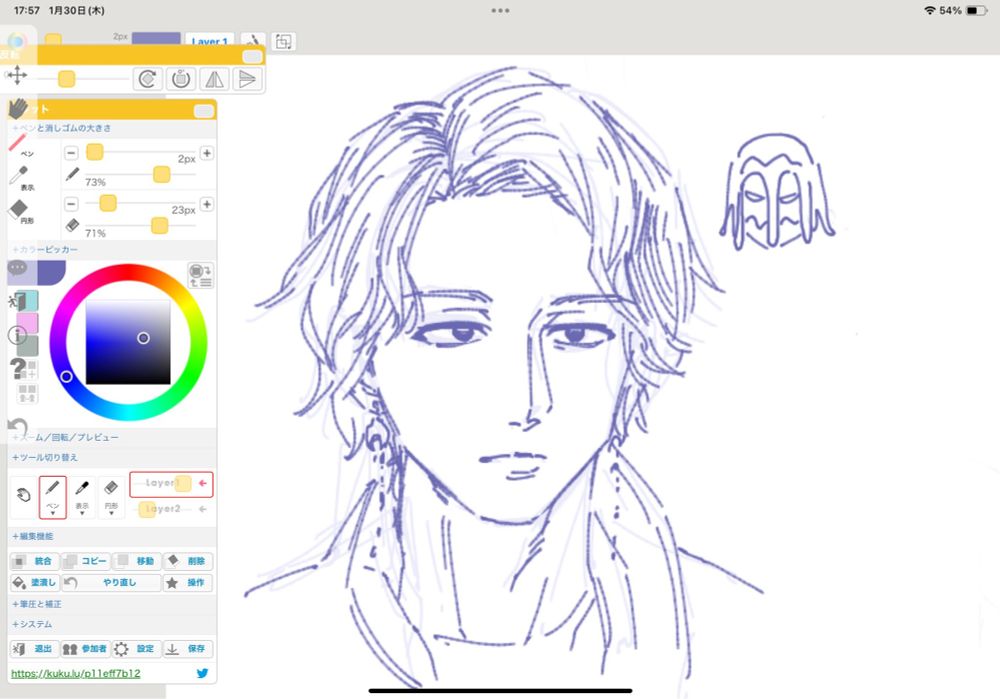Click the chat speech-bubble icon

click(x=17, y=268)
